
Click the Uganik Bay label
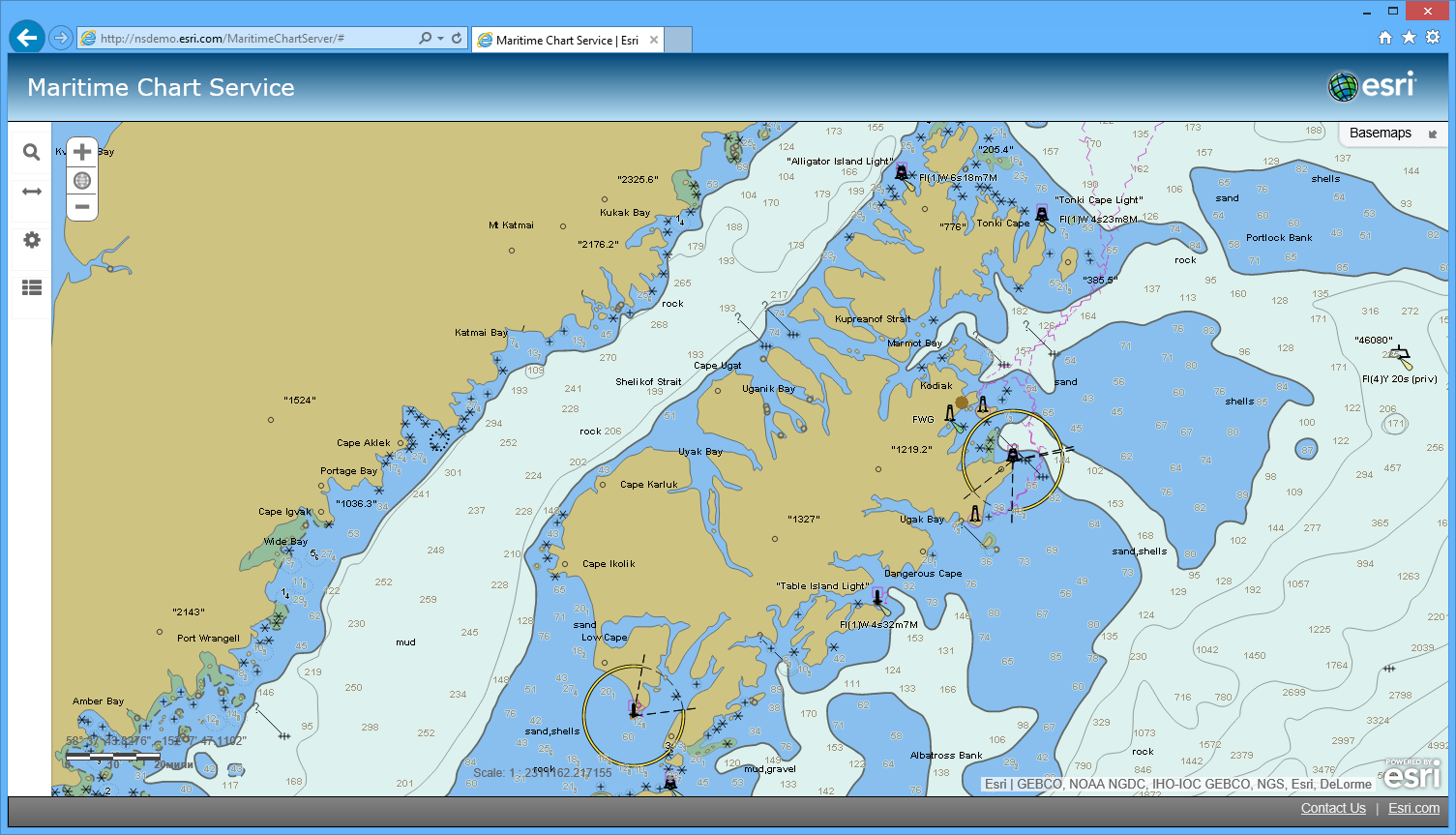pyautogui.click(x=768, y=389)
